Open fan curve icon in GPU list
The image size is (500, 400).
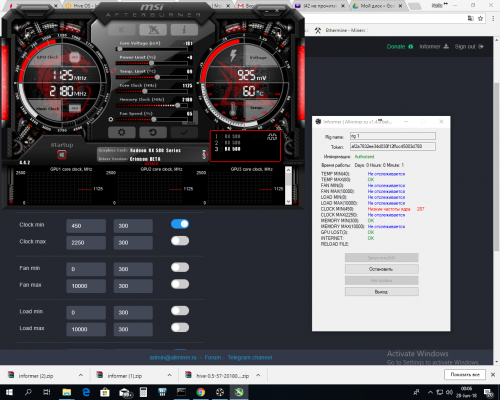272,137
